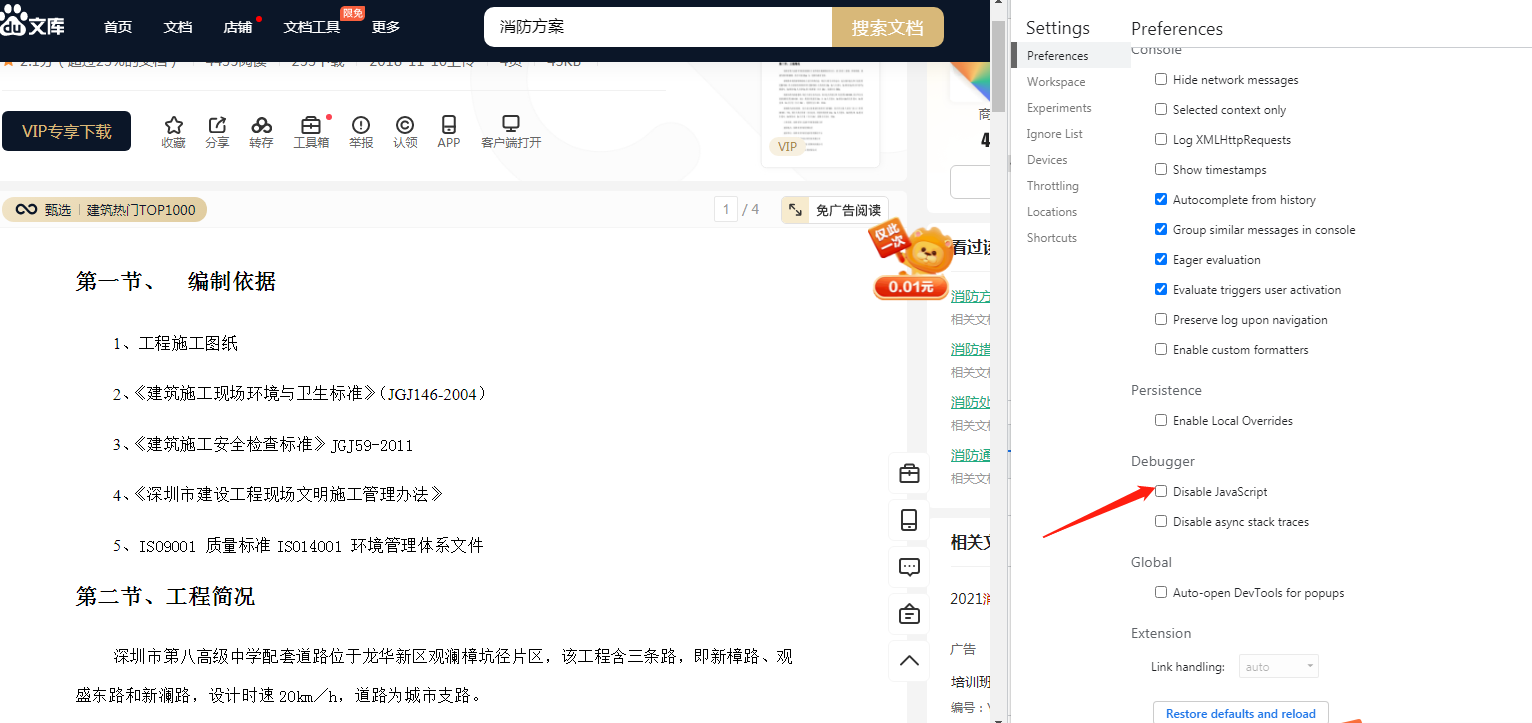Open the 工具箱 toolbox icon

coord(311,125)
